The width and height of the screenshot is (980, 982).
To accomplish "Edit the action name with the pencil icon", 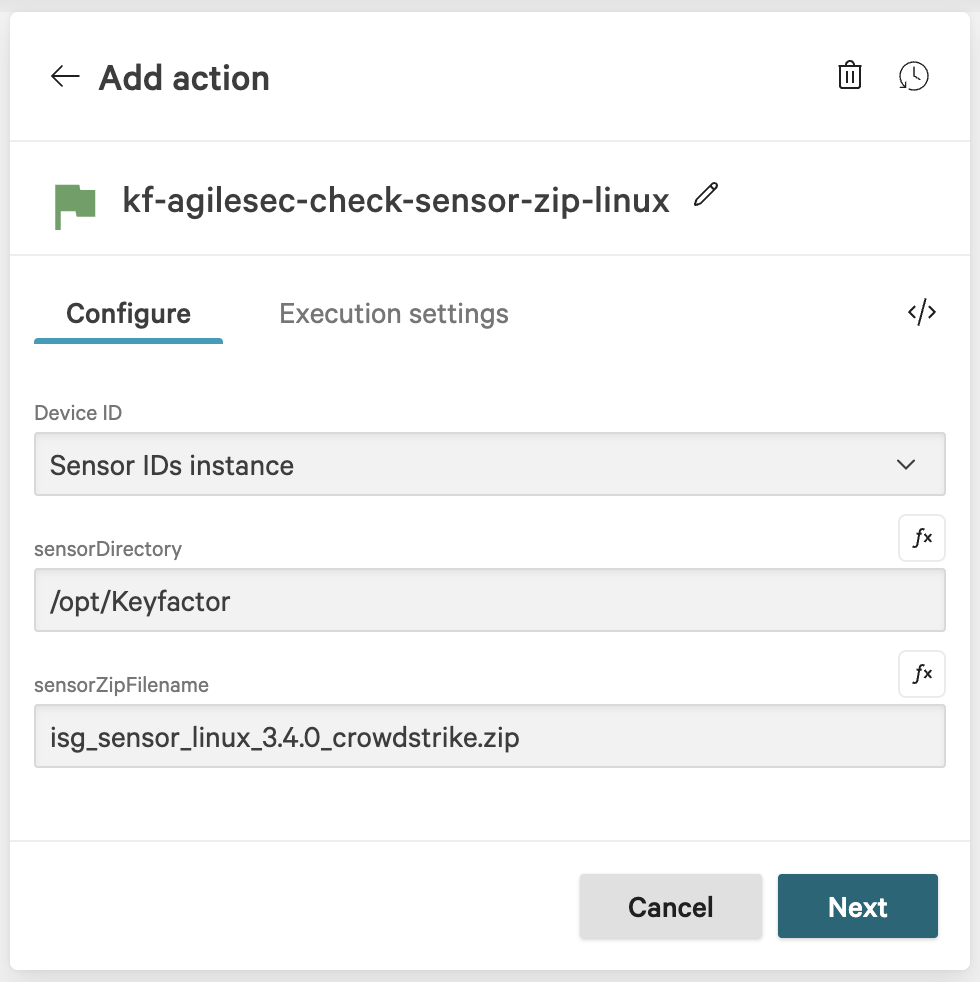I will click(706, 194).
